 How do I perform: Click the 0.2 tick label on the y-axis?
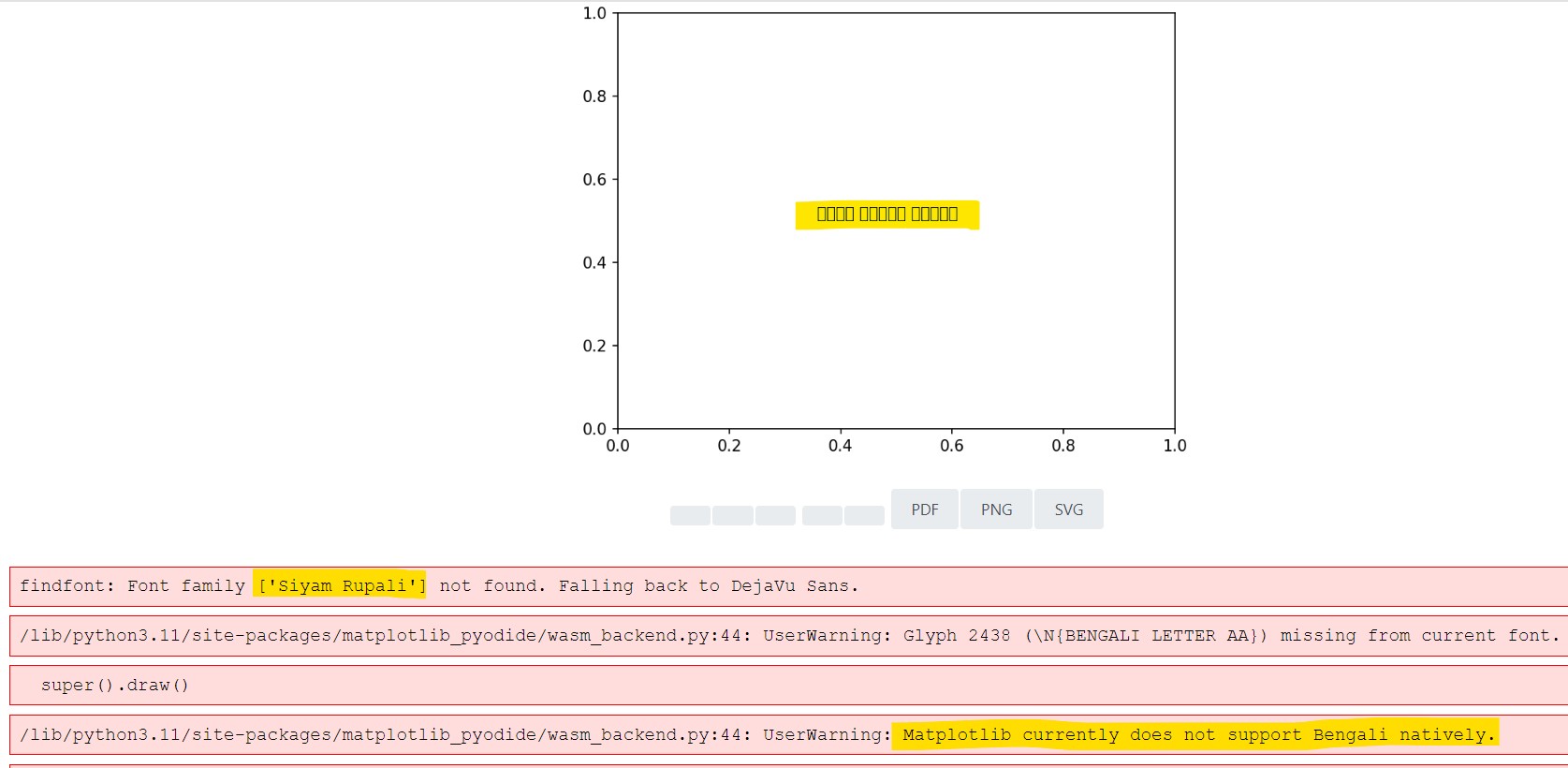coord(594,346)
